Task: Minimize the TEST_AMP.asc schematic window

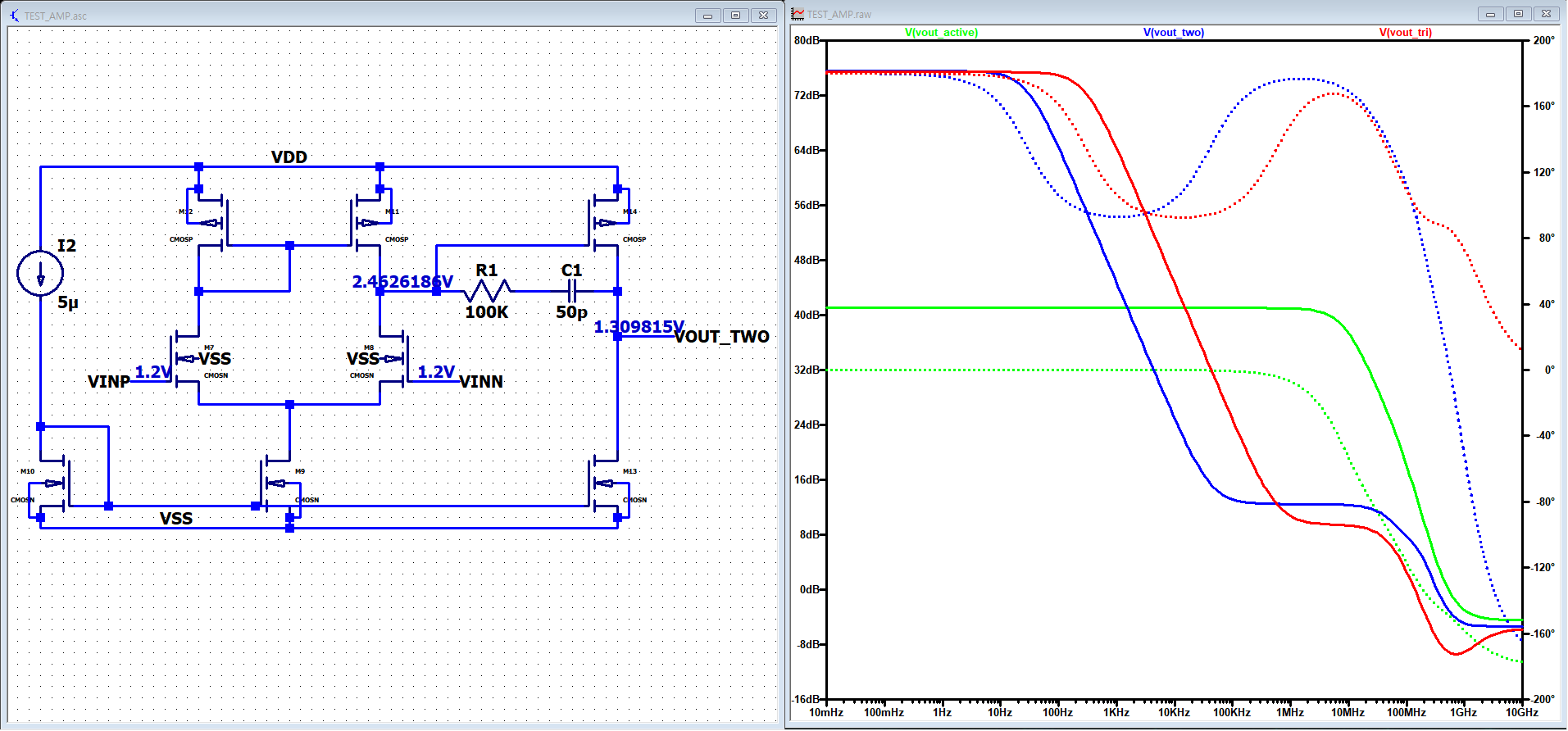Action: [707, 16]
